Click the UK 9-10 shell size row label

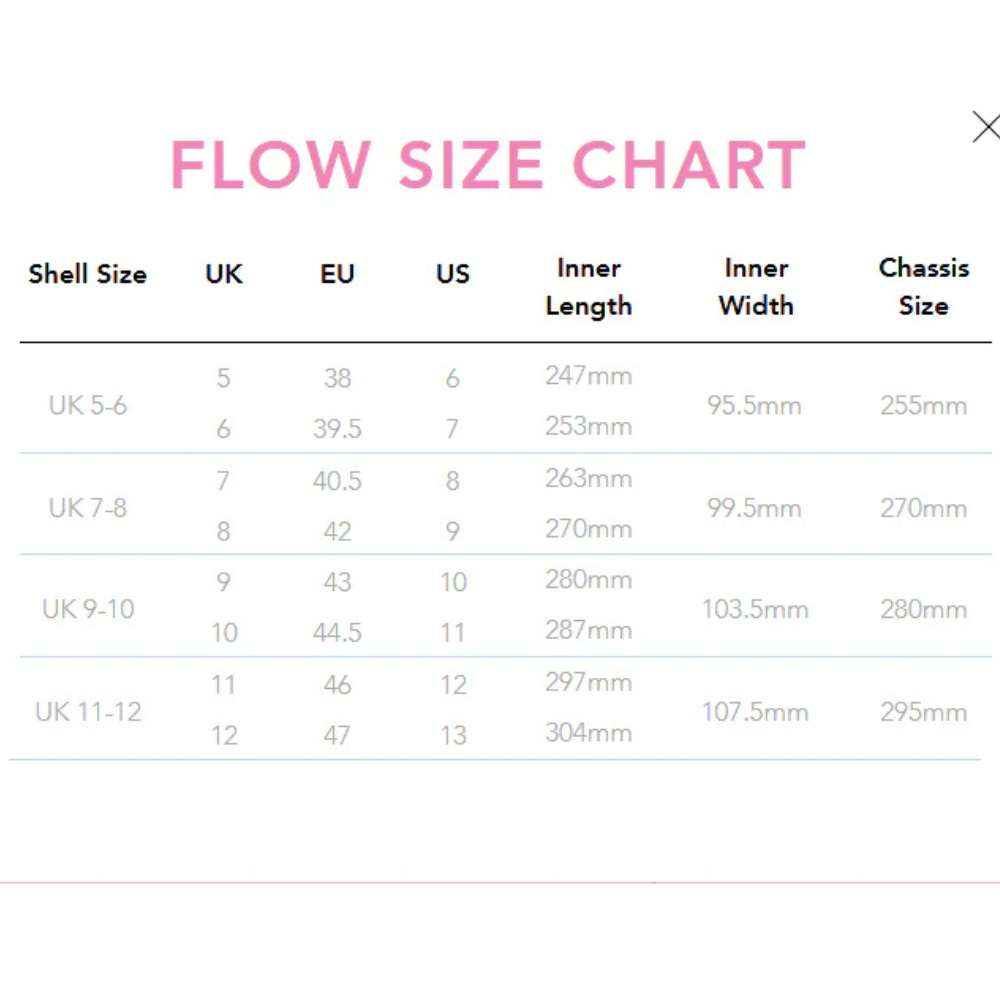pos(88,609)
